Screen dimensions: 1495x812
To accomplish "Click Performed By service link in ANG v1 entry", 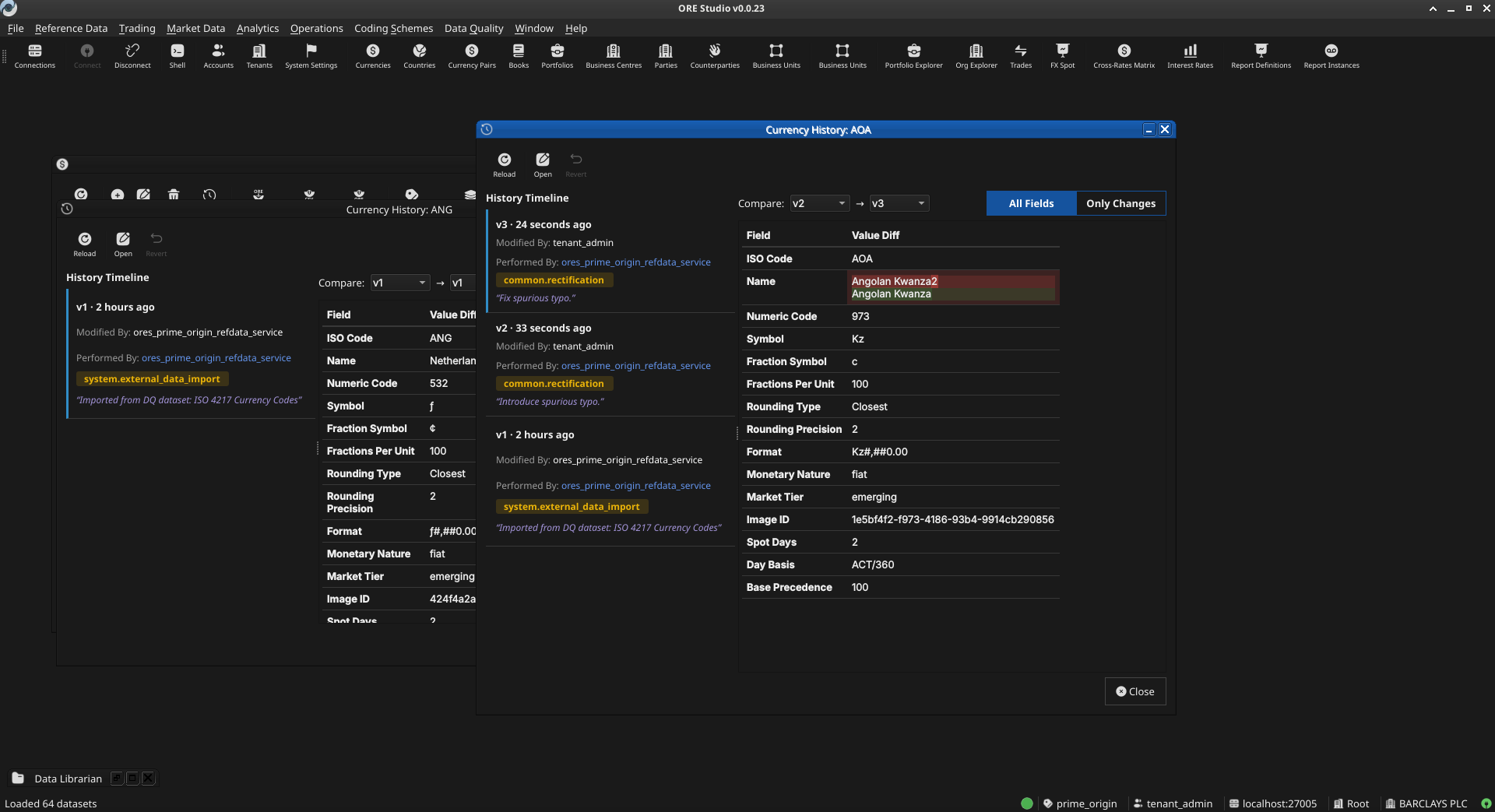I will 216,358.
